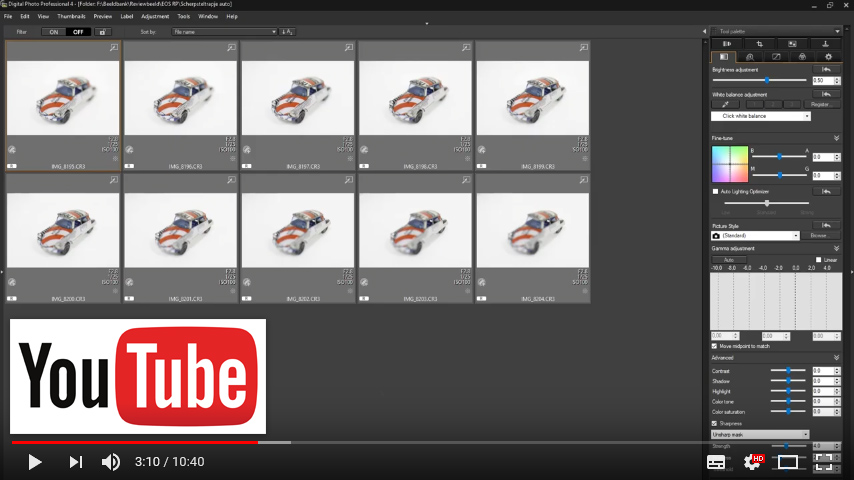Open the File menu
This screenshot has height=480, width=854.
8,16
